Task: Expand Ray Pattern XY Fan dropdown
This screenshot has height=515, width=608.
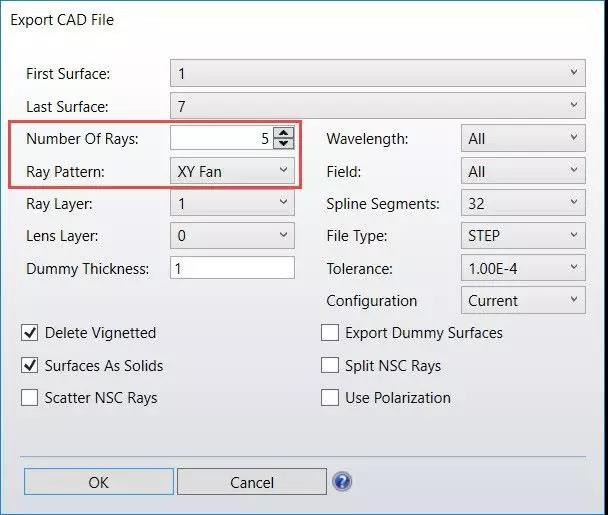Action: (x=232, y=171)
